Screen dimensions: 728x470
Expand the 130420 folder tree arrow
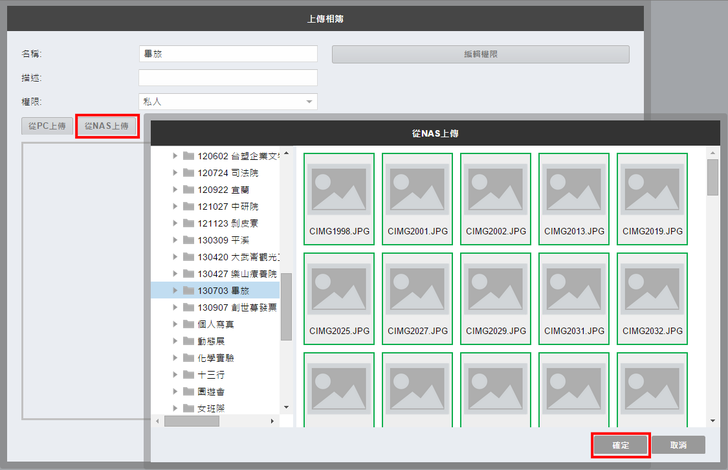coord(175,257)
